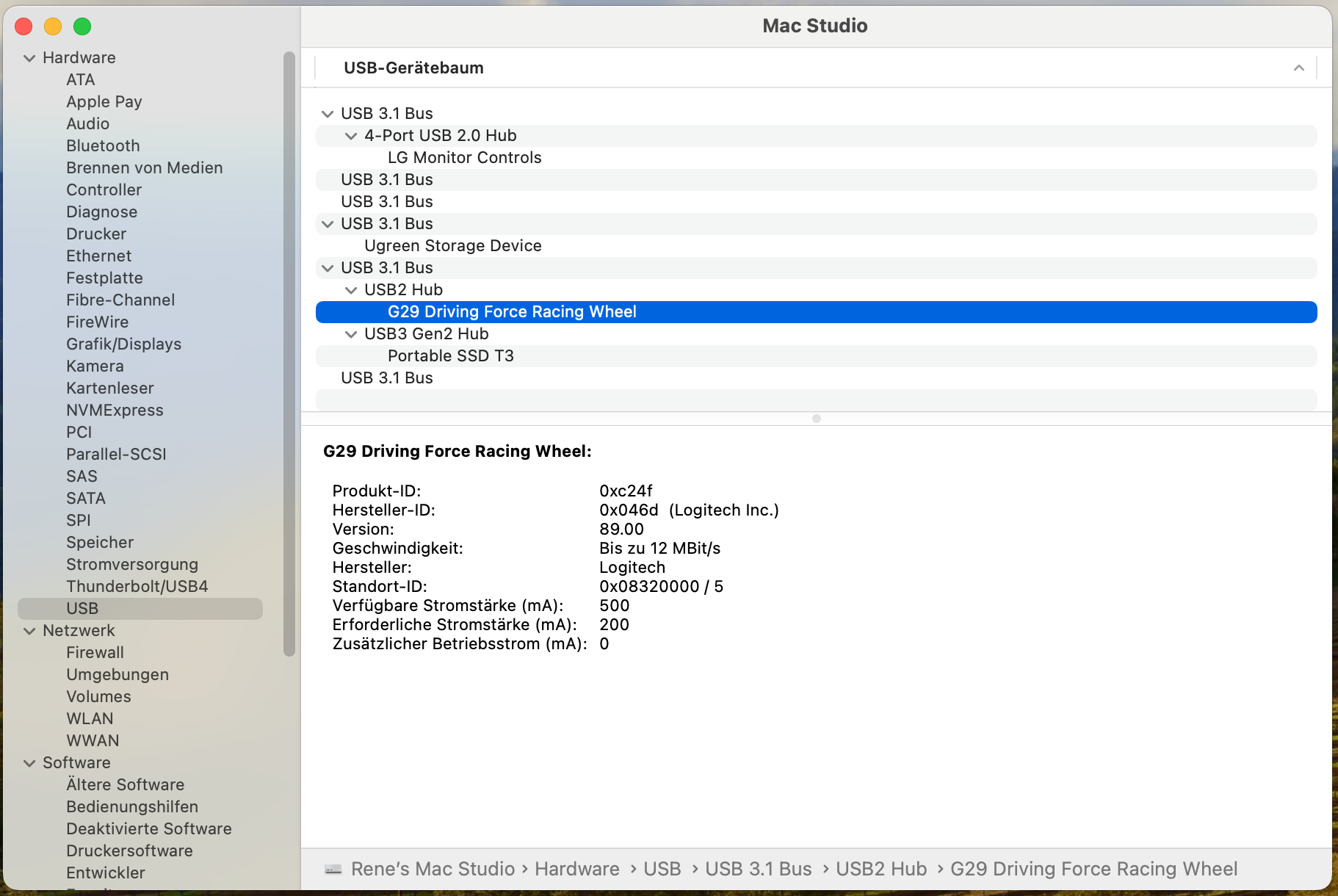
Task: Click Hardware in the breadcrumb bar
Action: [577, 869]
